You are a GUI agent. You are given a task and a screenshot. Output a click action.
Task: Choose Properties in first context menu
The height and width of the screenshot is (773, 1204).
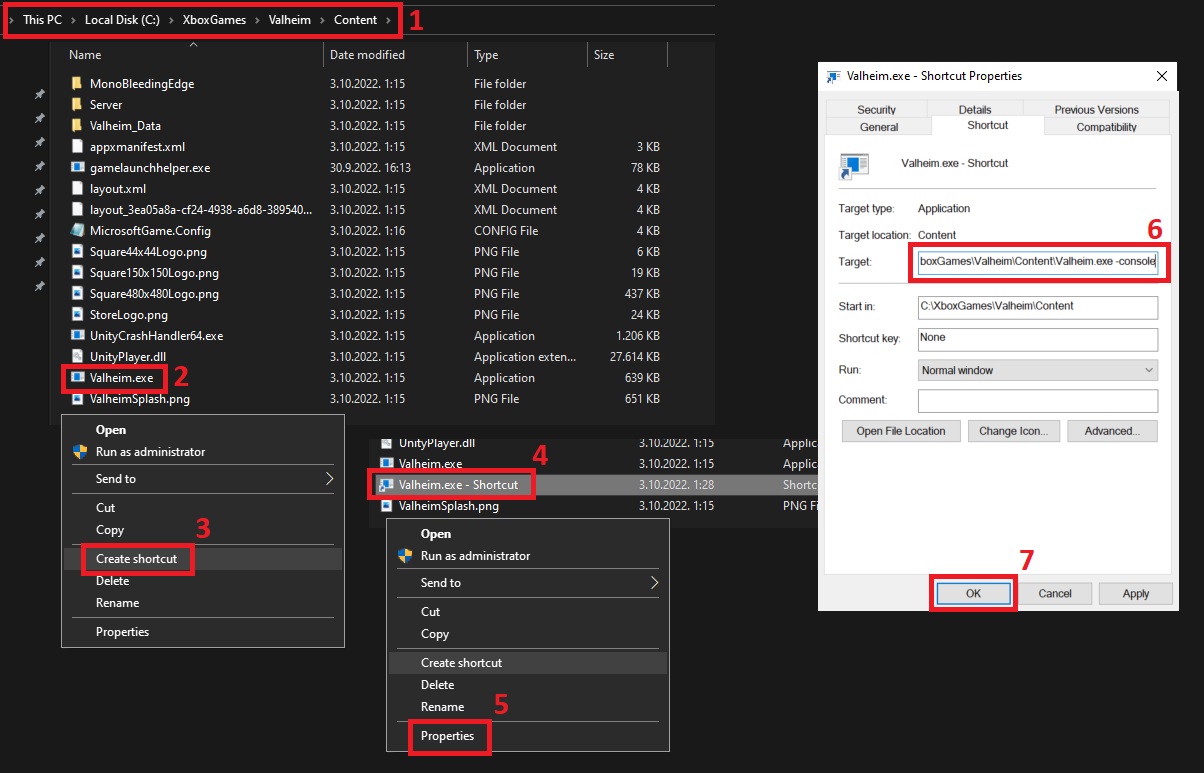tap(202, 632)
